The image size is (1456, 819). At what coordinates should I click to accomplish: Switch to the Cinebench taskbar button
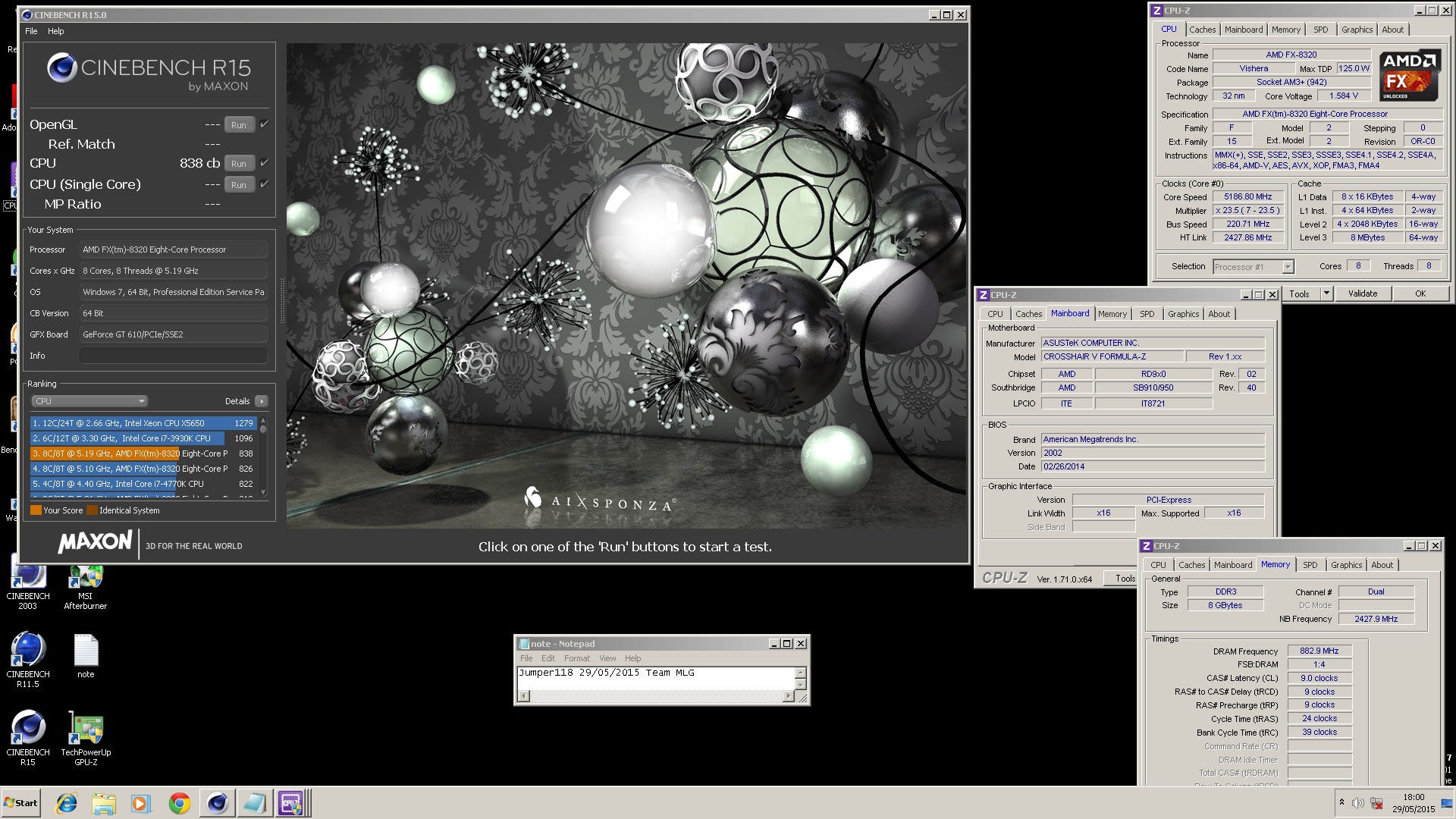tap(217, 803)
